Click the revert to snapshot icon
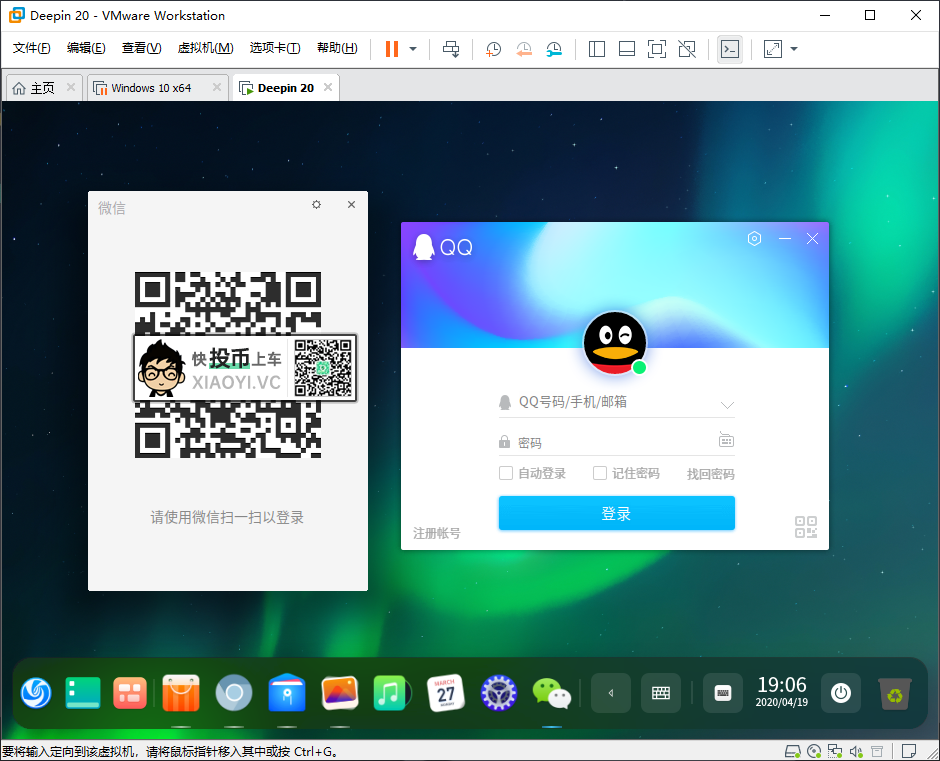The image size is (940, 761). [x=524, y=49]
